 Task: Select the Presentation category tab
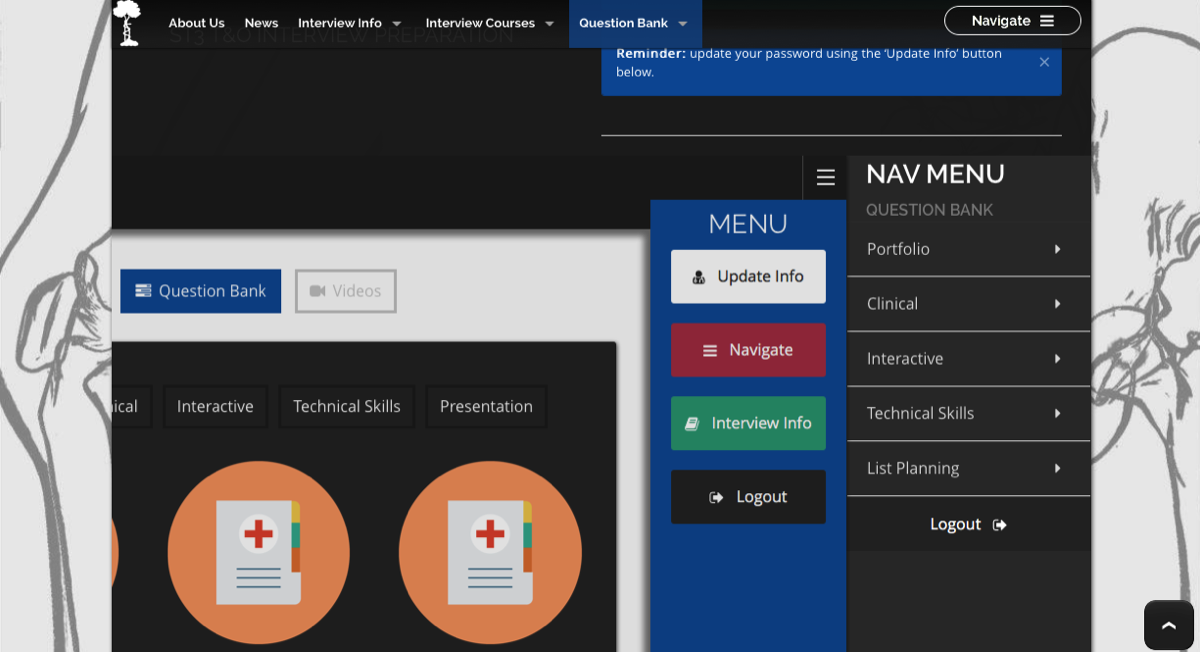(x=486, y=406)
